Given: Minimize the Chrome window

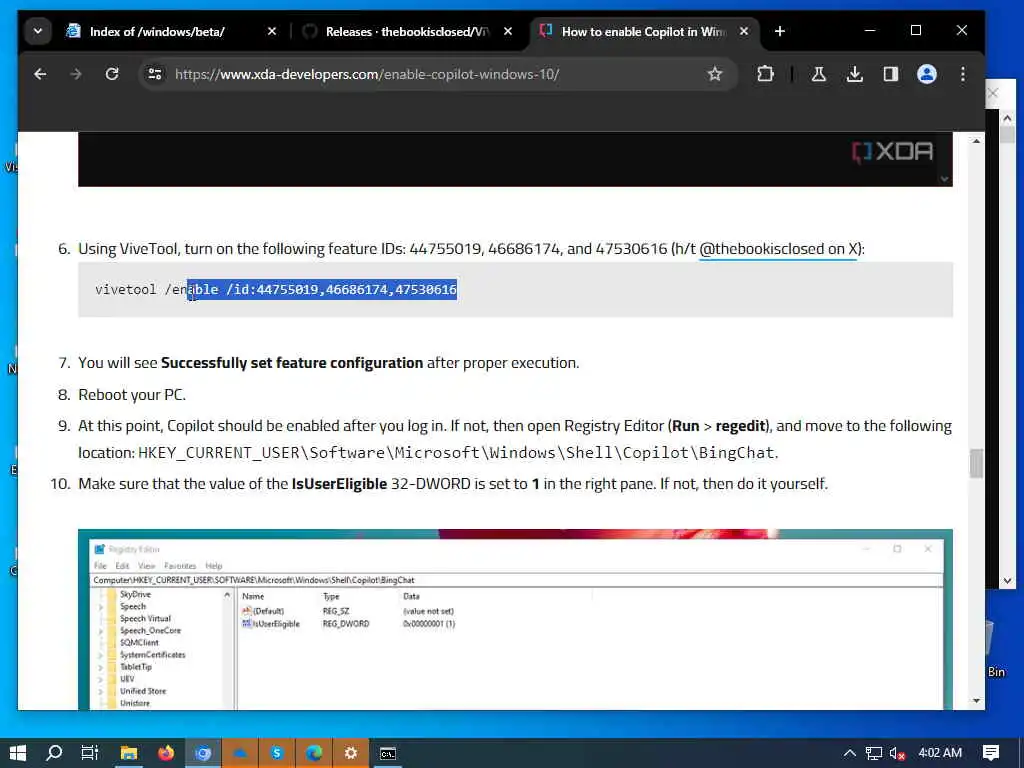Looking at the screenshot, I should click(870, 31).
